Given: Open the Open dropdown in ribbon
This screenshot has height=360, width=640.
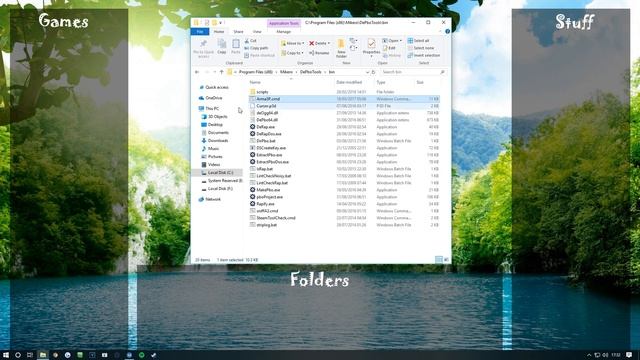Looking at the screenshot, I should point(392,41).
